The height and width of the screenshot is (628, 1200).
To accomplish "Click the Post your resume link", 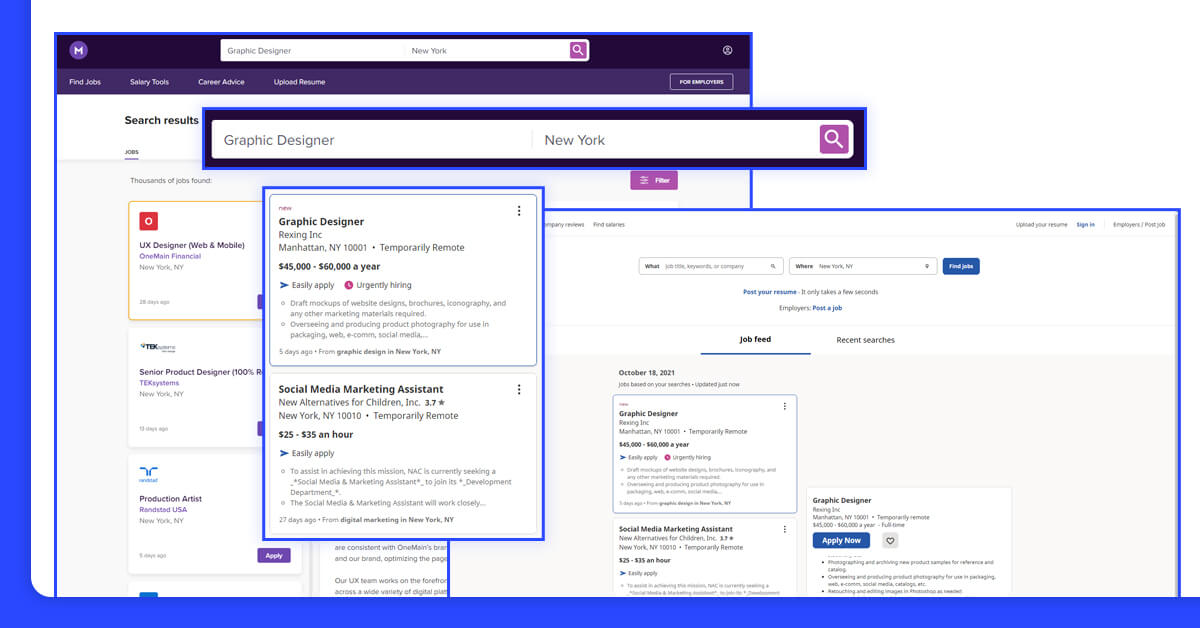I will (x=770, y=292).
